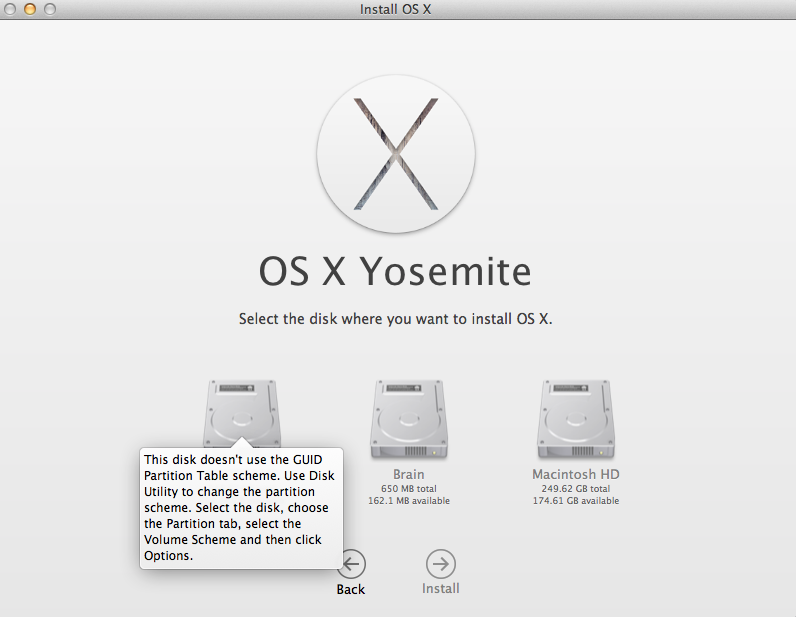The width and height of the screenshot is (796, 617).
Task: Click the Macintosh HD disk name
Action: 576,474
